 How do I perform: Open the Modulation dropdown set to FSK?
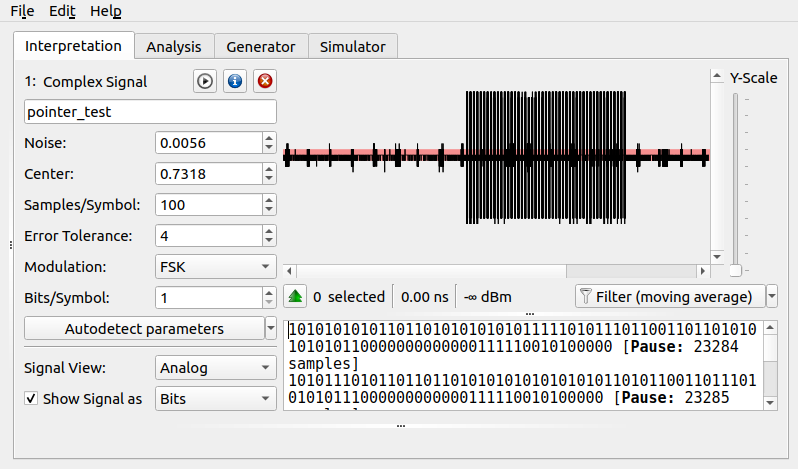216,267
